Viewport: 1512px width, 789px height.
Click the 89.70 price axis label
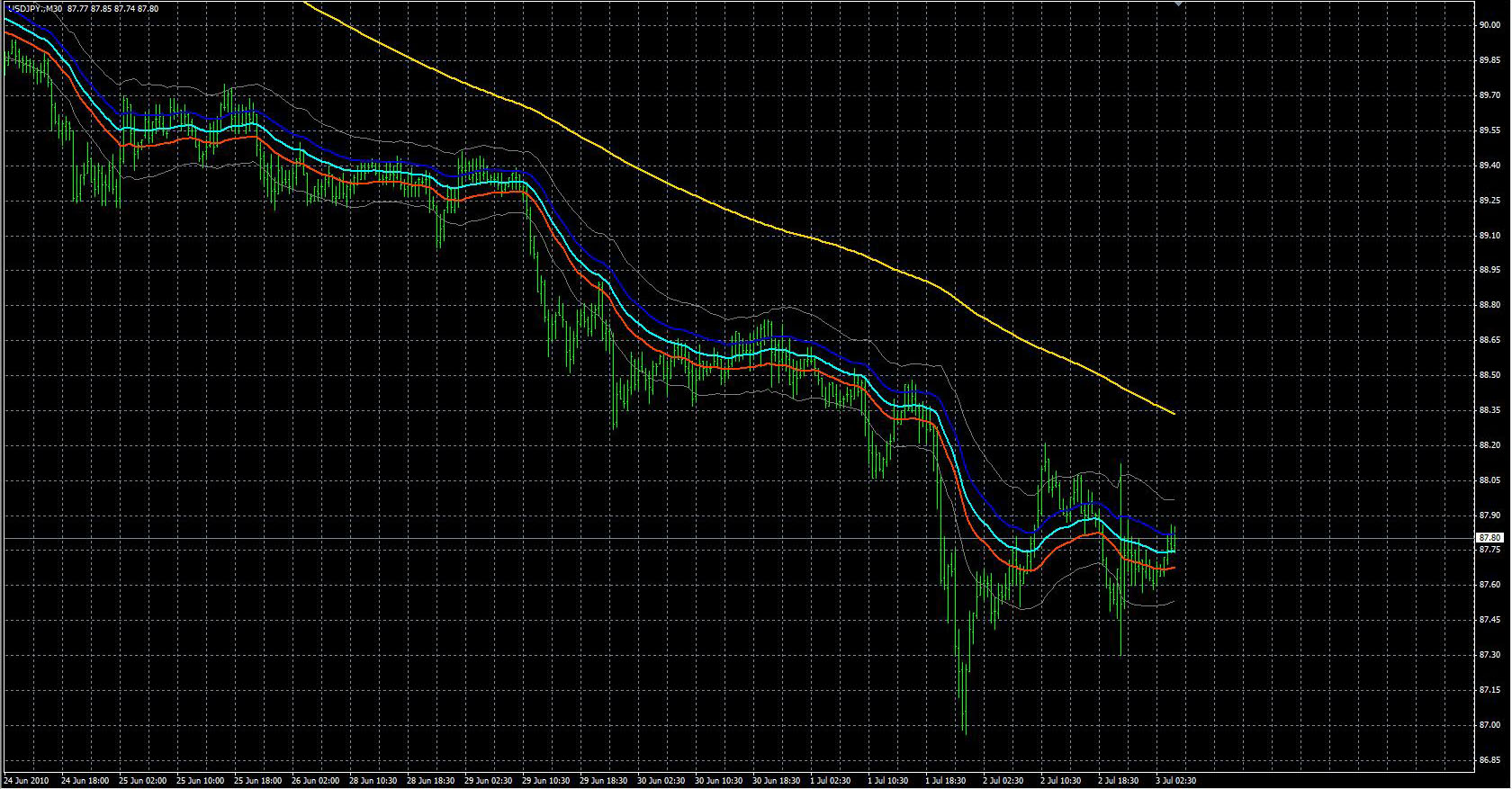tap(1489, 95)
